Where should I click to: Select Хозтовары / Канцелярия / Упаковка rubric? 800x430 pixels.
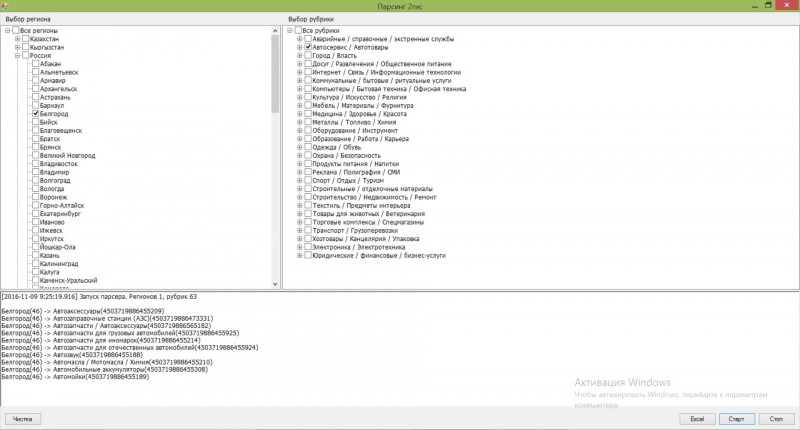point(365,239)
